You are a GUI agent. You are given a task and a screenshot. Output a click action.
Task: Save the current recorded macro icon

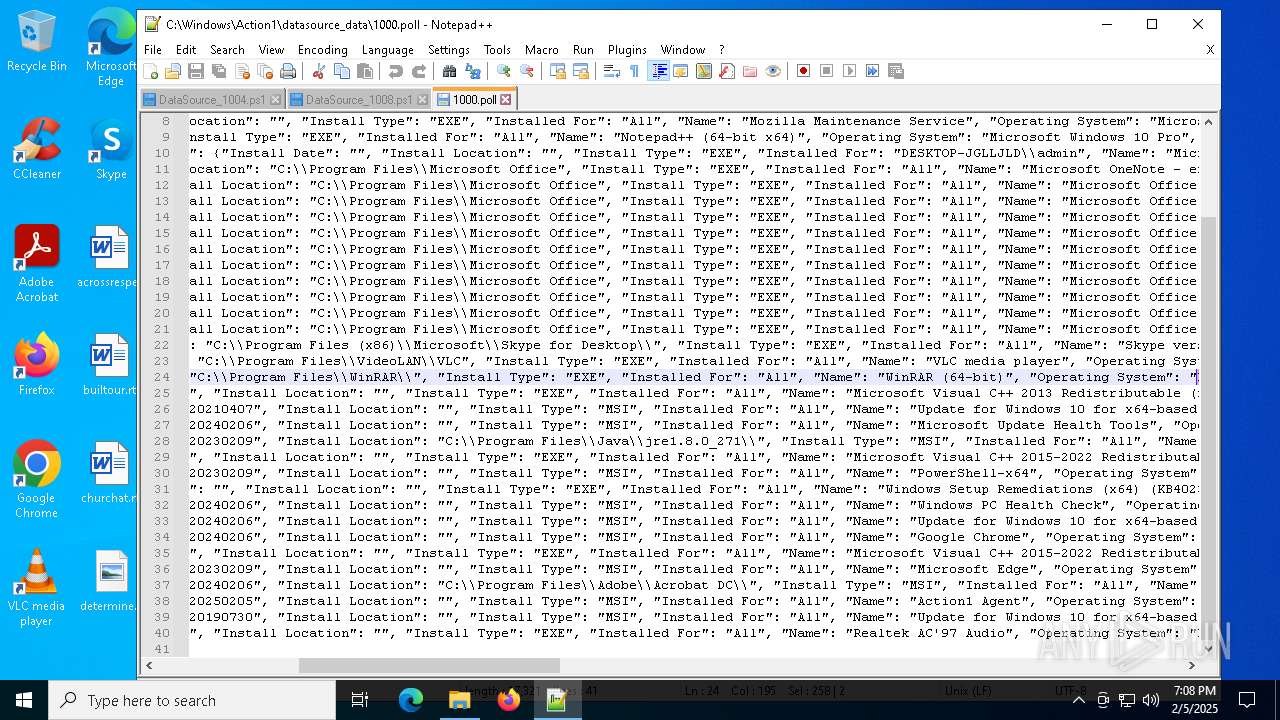[895, 71]
